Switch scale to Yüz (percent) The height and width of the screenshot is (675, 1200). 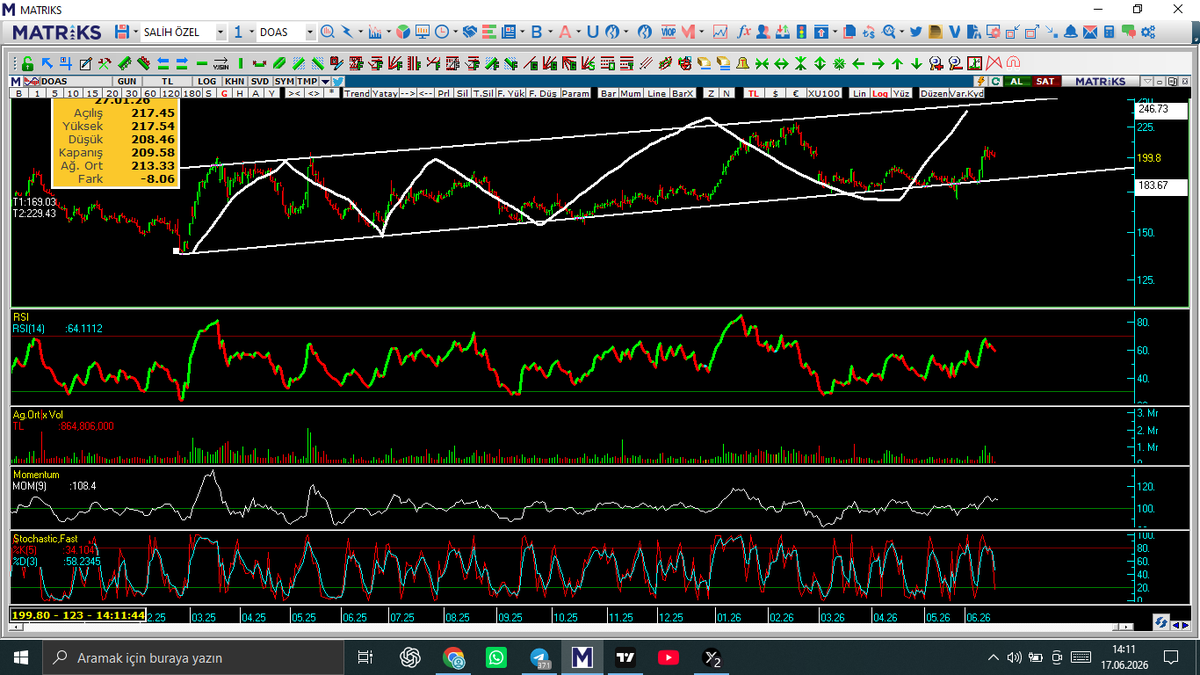tap(902, 93)
